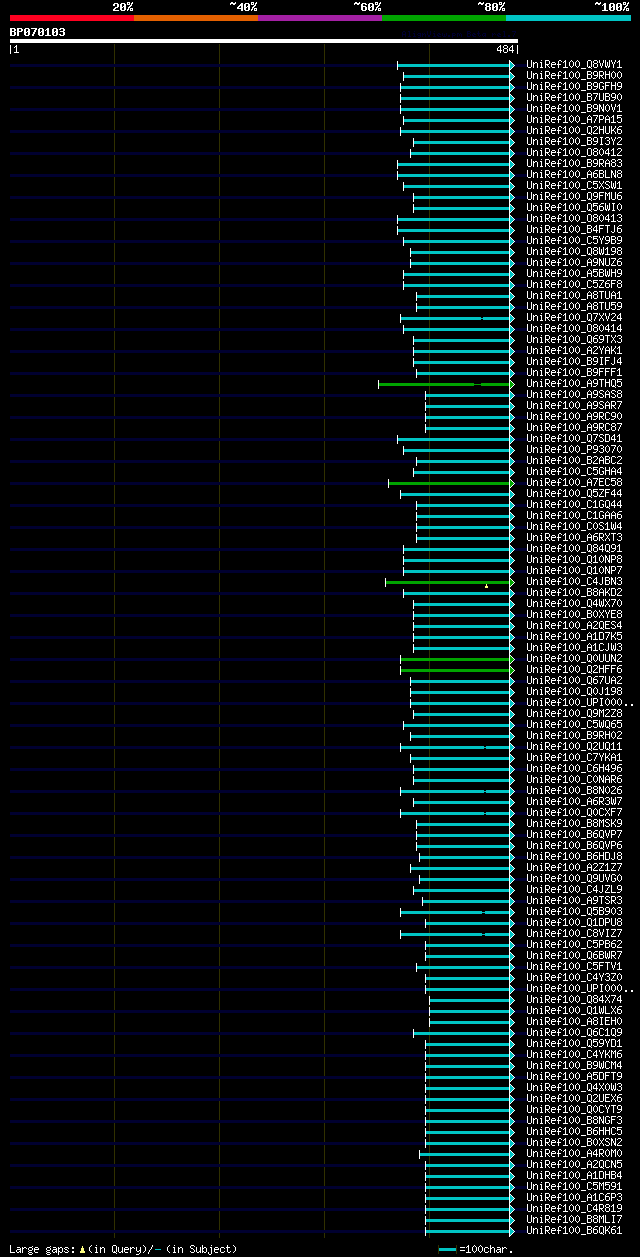
Task: Select the UniRef100_Q7XV24 hit label
Action: pos(574,317)
